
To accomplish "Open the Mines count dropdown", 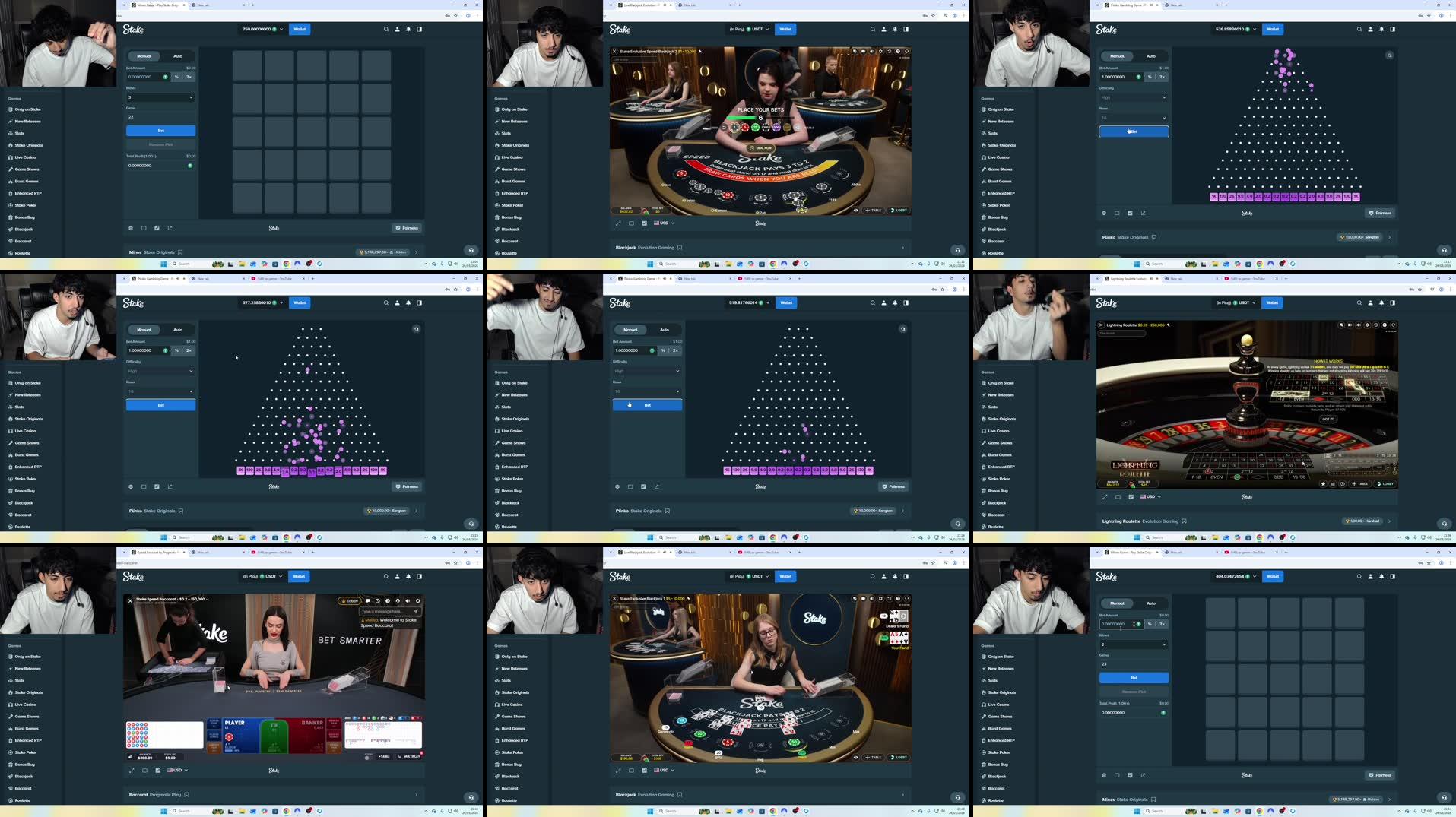I will [160, 97].
